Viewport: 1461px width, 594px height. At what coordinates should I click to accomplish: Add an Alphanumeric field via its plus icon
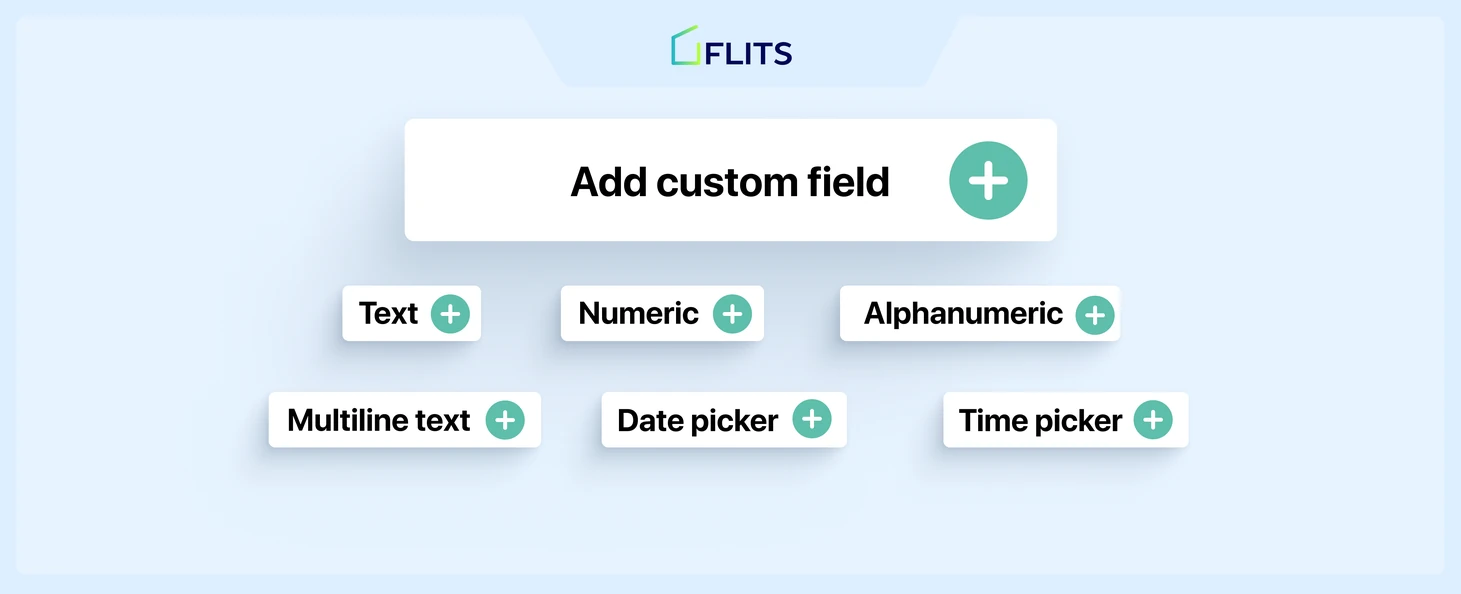(x=1095, y=315)
